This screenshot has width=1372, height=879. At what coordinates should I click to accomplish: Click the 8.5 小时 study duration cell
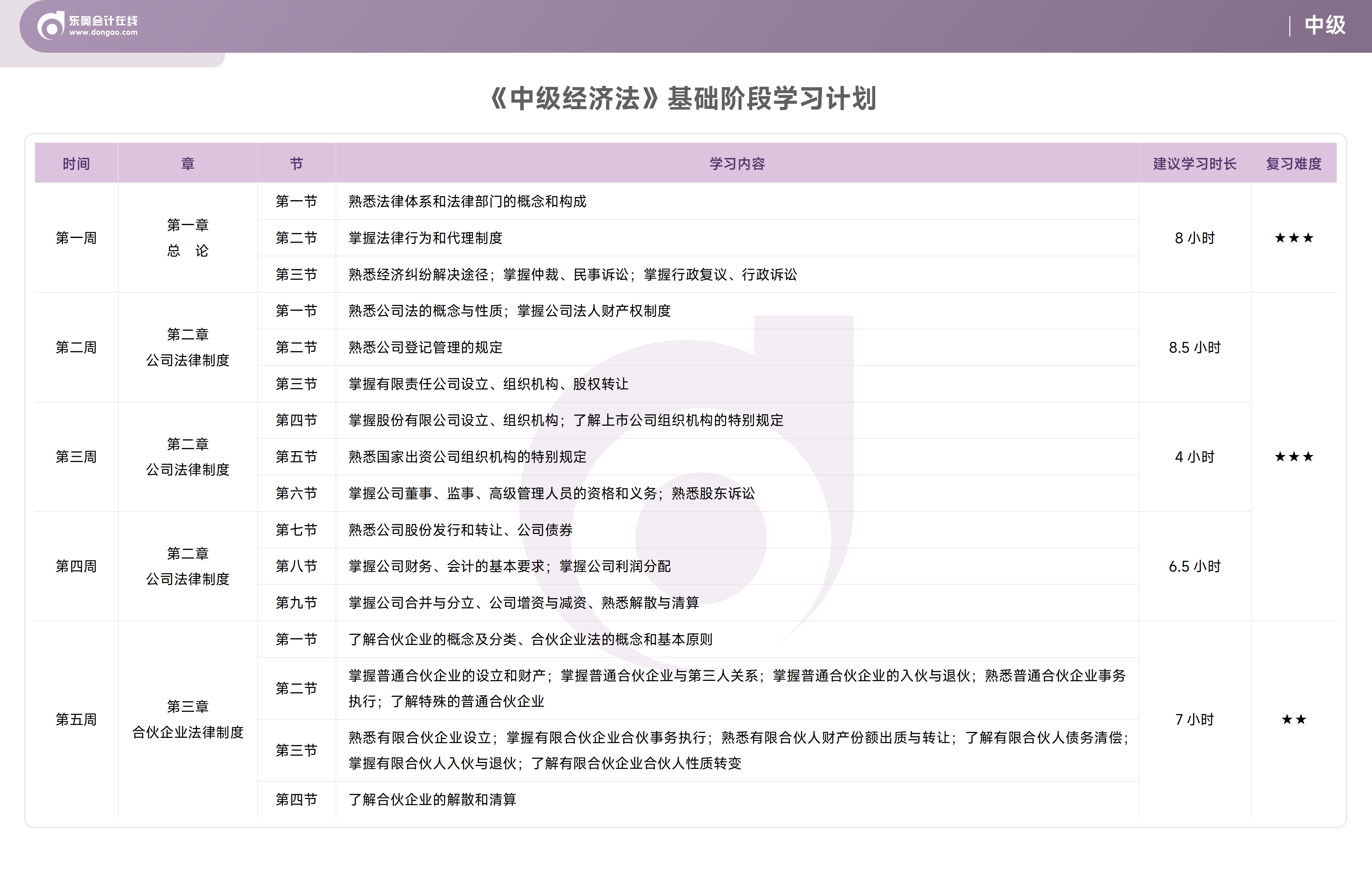pyautogui.click(x=1194, y=347)
